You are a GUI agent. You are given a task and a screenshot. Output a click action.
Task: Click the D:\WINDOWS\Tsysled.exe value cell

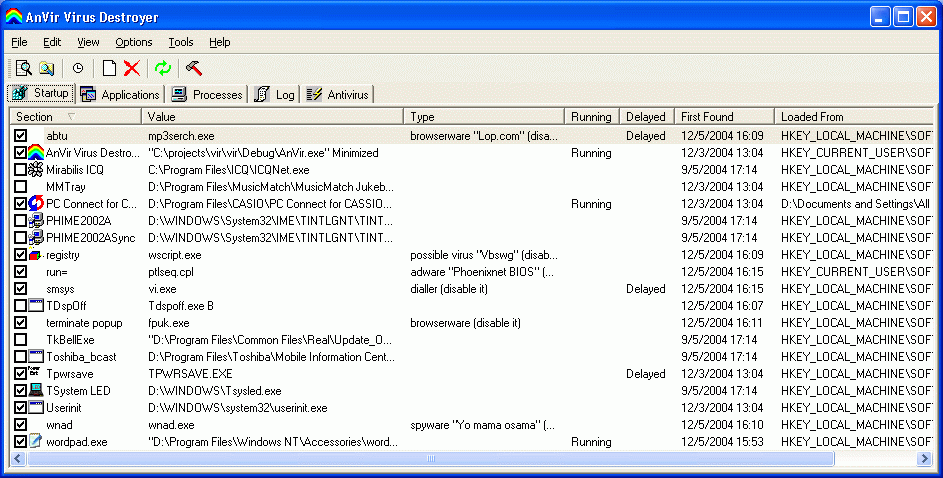point(215,390)
